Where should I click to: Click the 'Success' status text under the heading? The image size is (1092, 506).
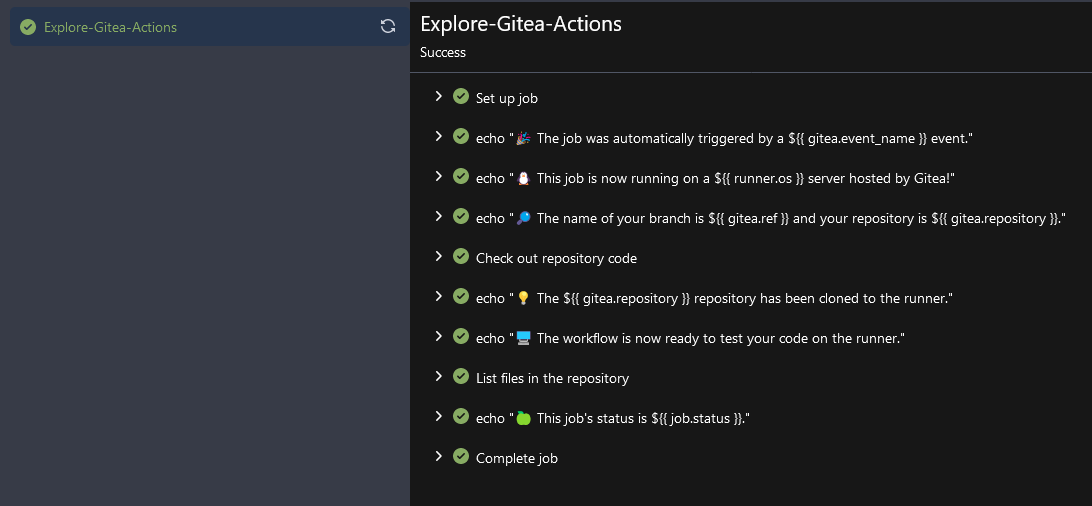coord(443,52)
